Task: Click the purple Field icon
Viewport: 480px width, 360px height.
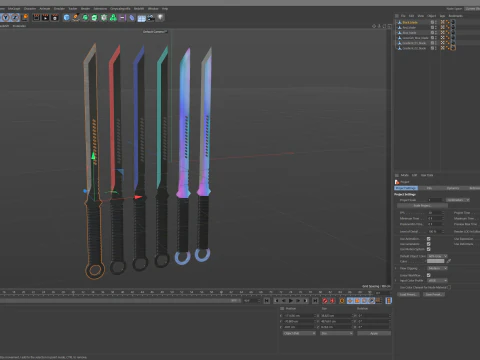Action: pyautogui.click(x=123, y=17)
